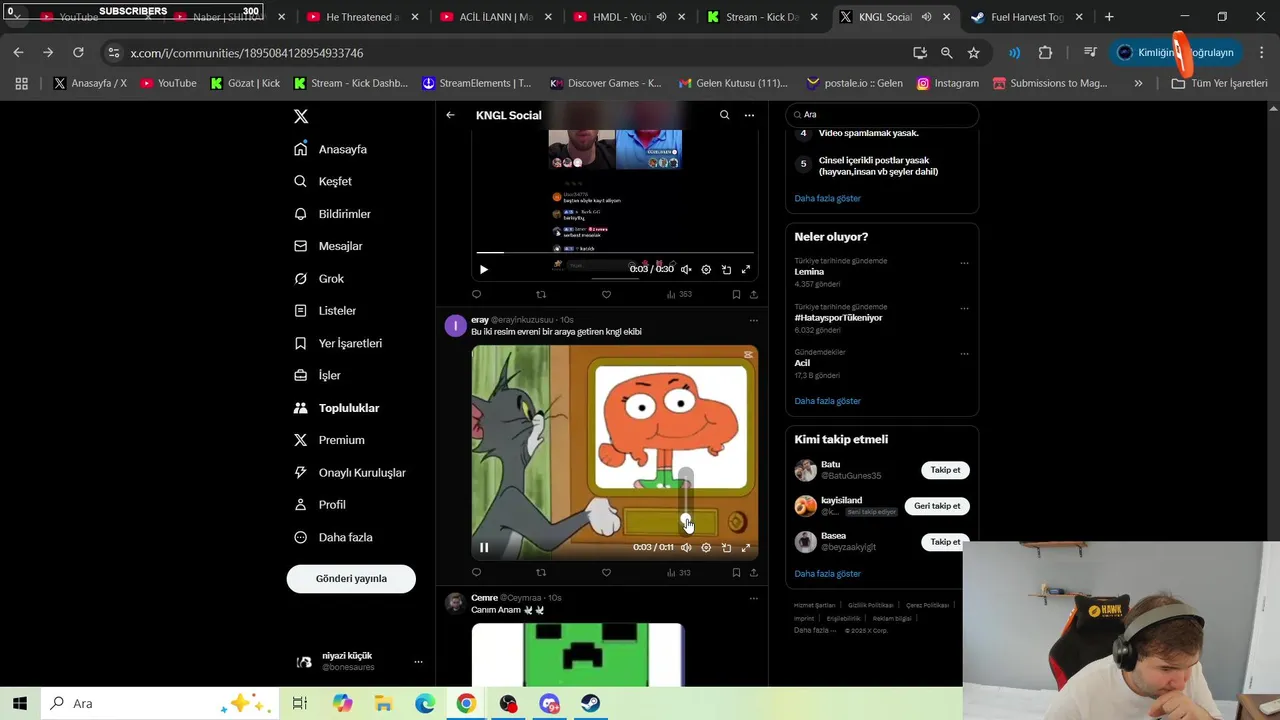Screen dimensions: 1280x720
Task: Open options for Lemina trend
Action: (x=964, y=263)
